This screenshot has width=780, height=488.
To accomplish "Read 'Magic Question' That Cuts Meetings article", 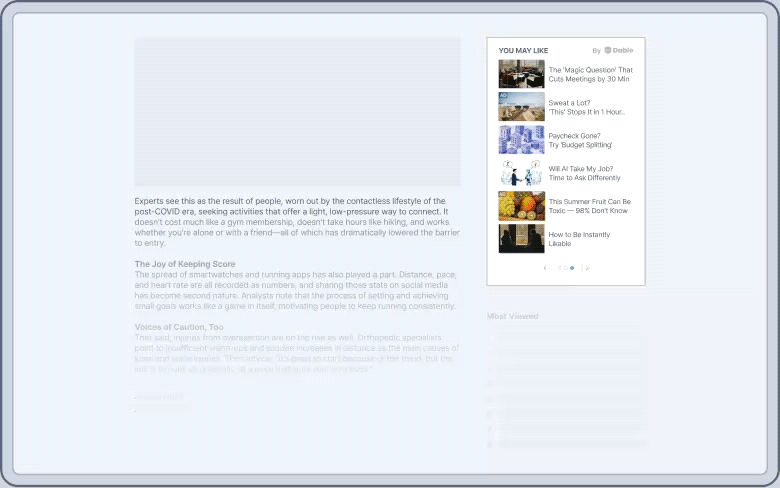I will point(590,75).
